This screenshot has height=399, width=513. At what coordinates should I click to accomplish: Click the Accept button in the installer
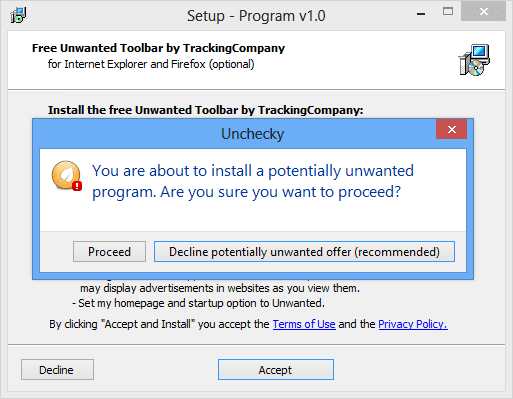pyautogui.click(x=276, y=370)
